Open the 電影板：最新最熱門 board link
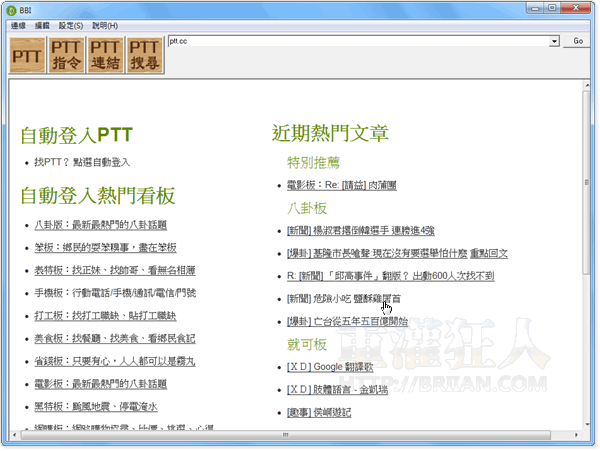 click(x=101, y=384)
